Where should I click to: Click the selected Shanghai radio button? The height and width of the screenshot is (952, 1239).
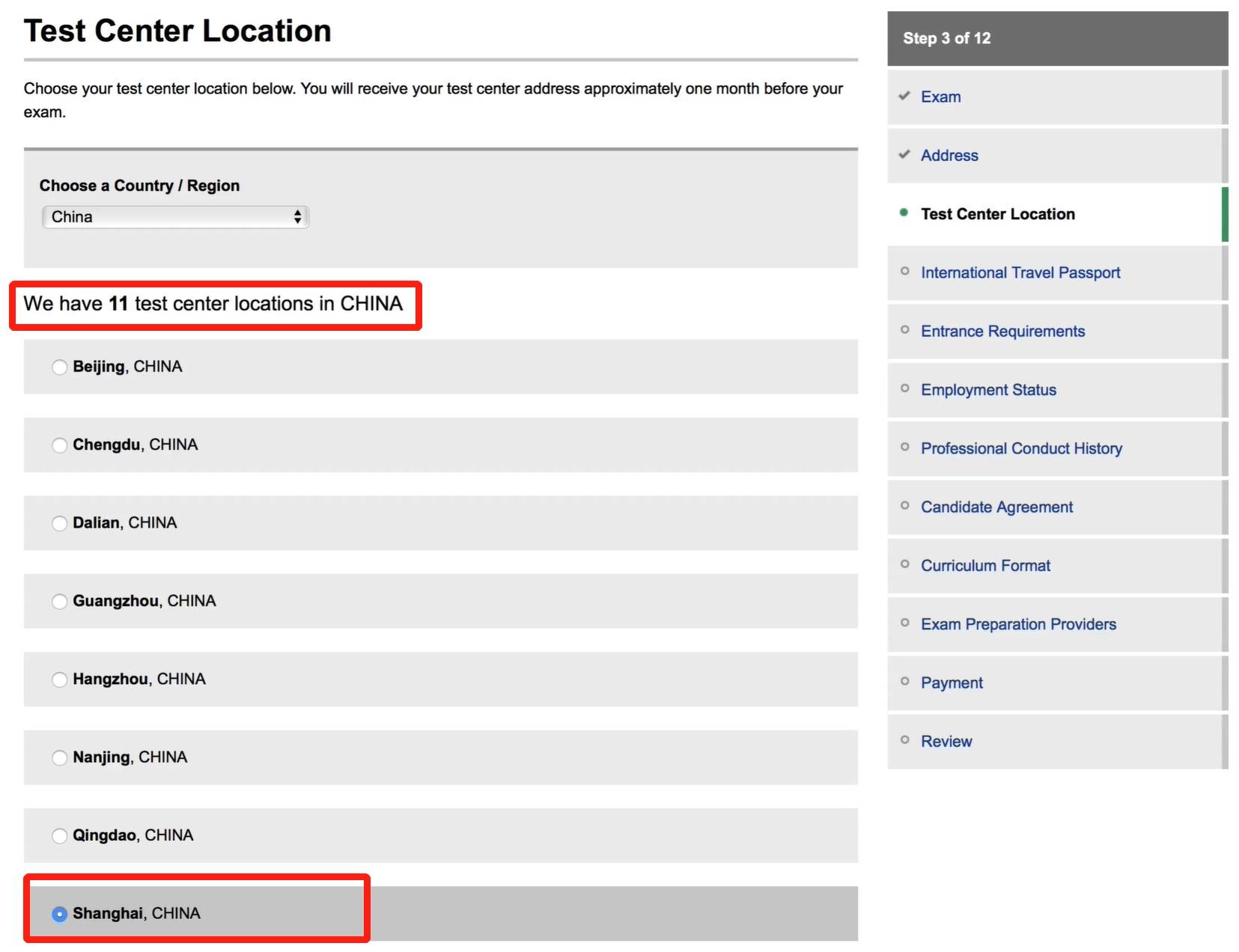[59, 914]
